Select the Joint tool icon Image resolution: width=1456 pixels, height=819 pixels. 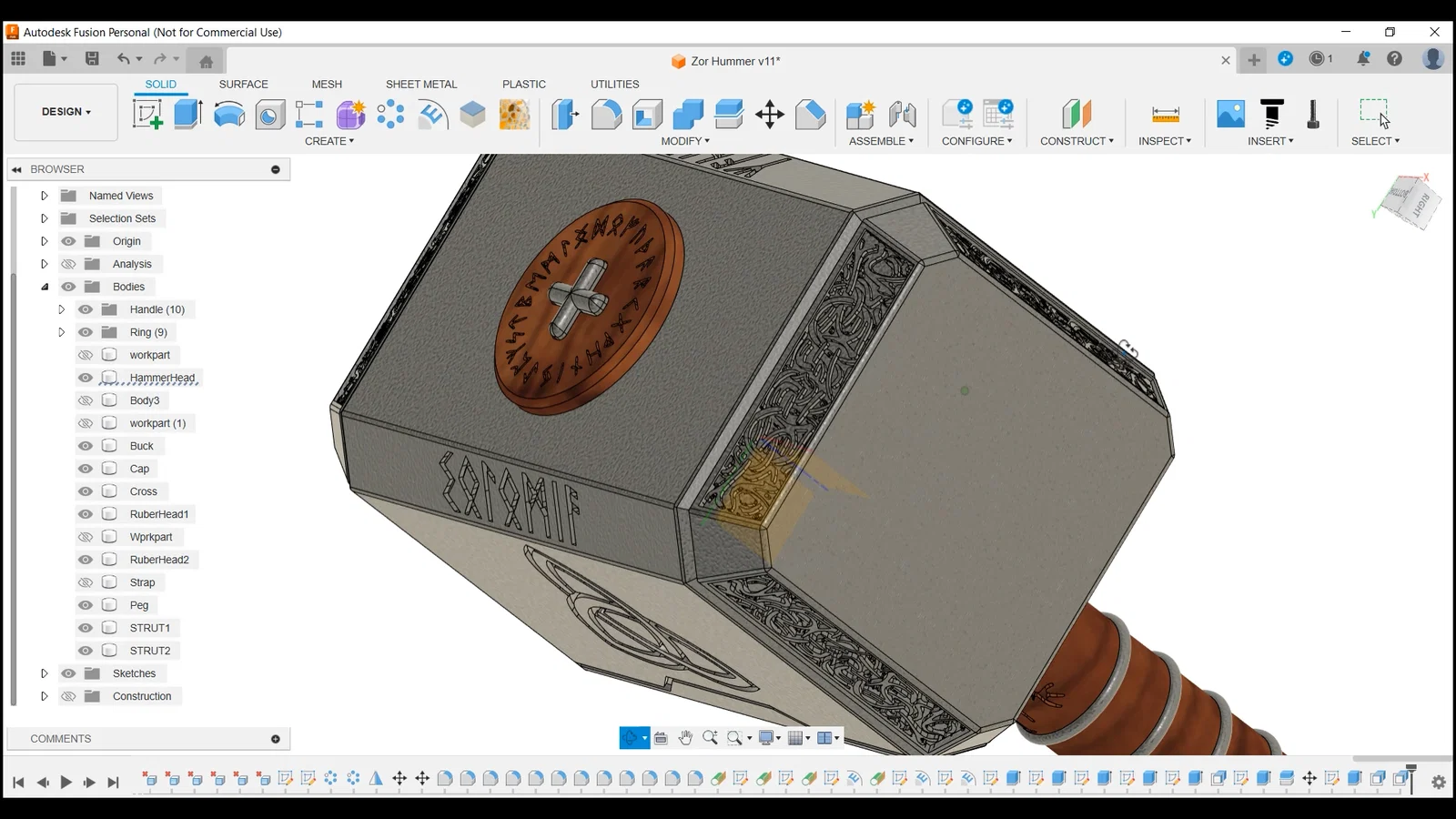coord(902,115)
